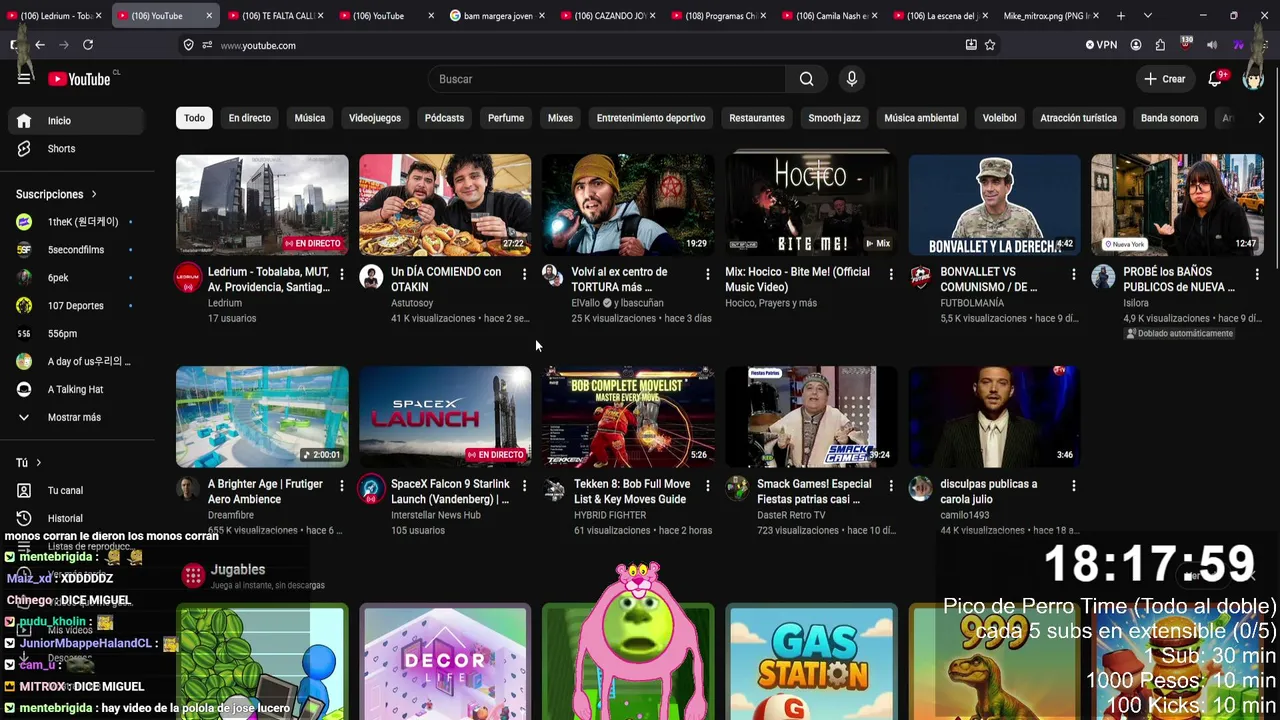The image size is (1280, 720).
Task: Open the PROBÉ los BAÑOS PUBLICOS thumbnail
Action: click(x=1177, y=205)
